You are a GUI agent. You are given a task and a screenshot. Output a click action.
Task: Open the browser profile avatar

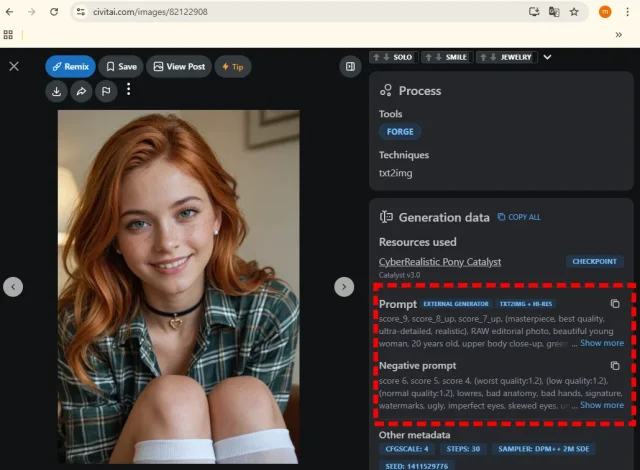pyautogui.click(x=605, y=12)
